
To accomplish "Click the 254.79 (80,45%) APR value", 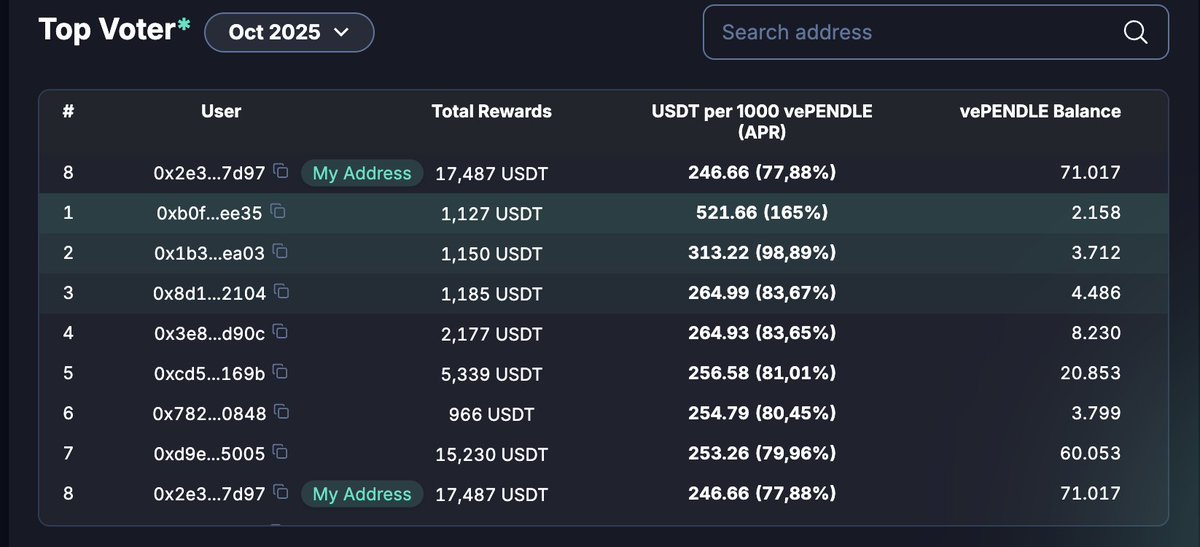I will (x=762, y=413).
